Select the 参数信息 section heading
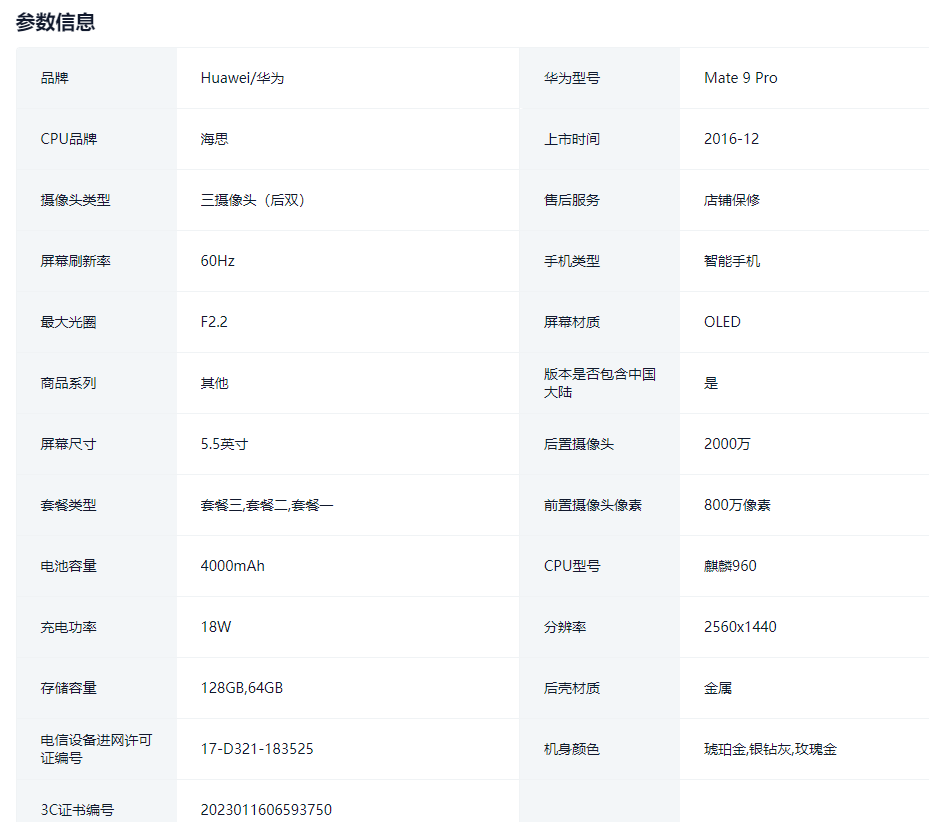This screenshot has width=929, height=822. 55,22
